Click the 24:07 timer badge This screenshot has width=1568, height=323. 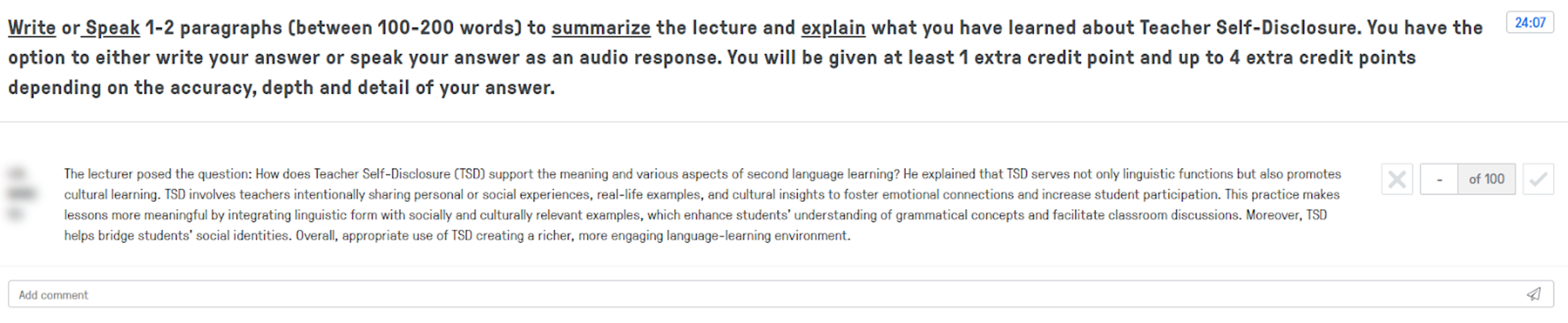point(1529,23)
